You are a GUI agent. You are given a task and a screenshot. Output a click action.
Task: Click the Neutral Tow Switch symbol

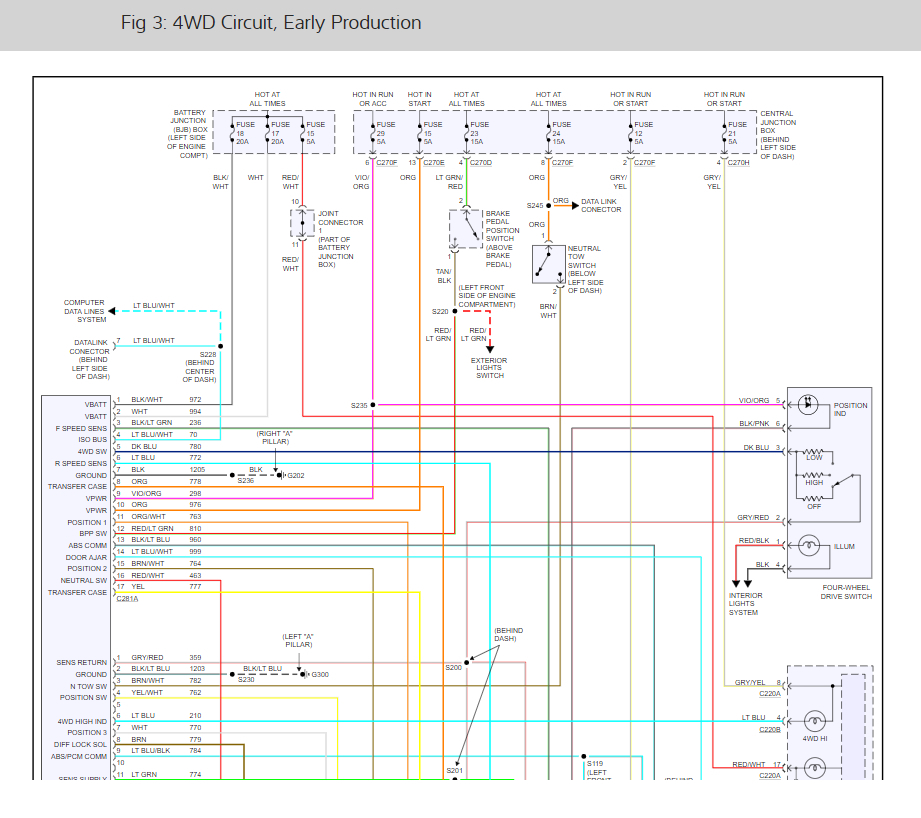pos(549,264)
